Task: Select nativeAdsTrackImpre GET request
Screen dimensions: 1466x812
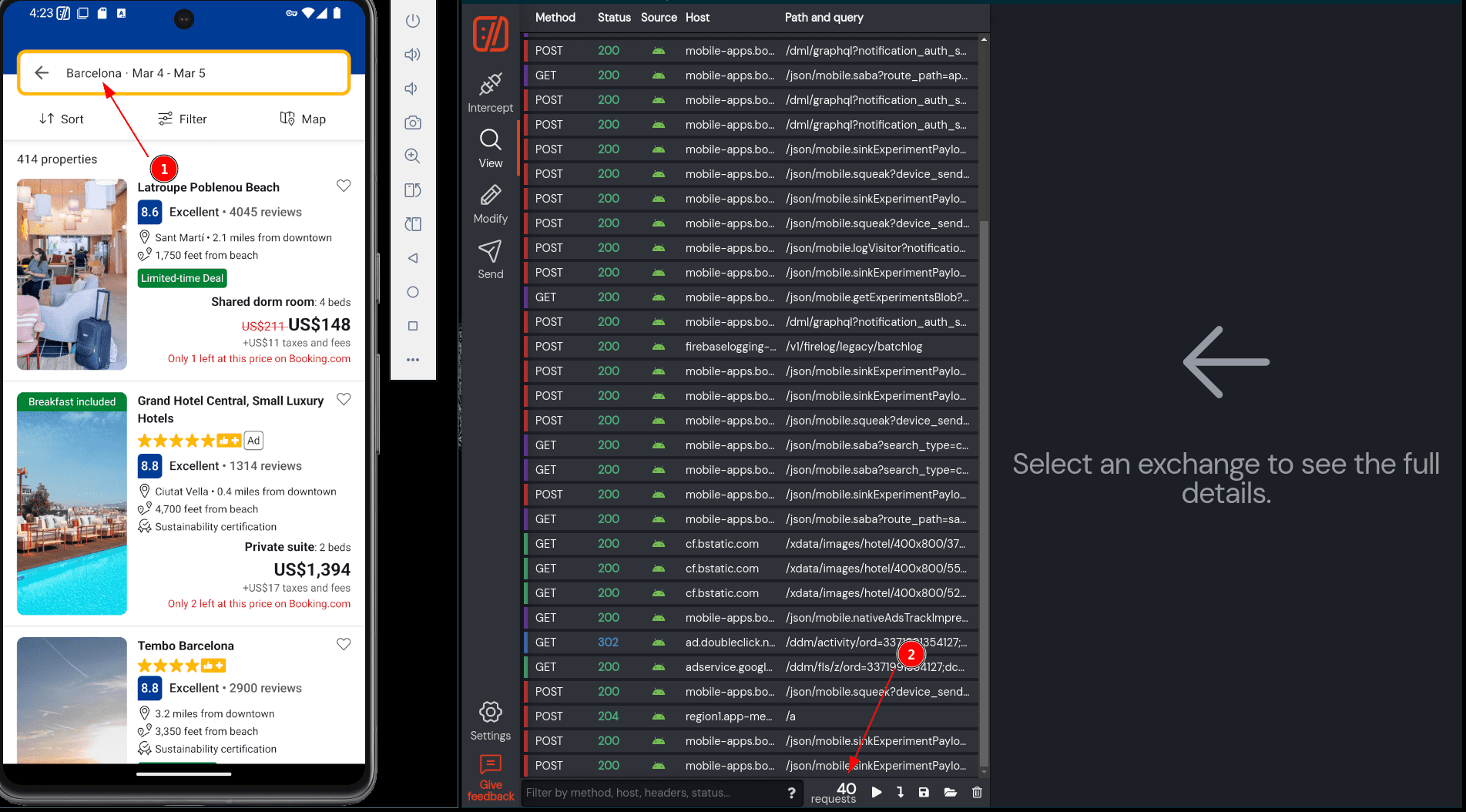Action: coord(751,618)
